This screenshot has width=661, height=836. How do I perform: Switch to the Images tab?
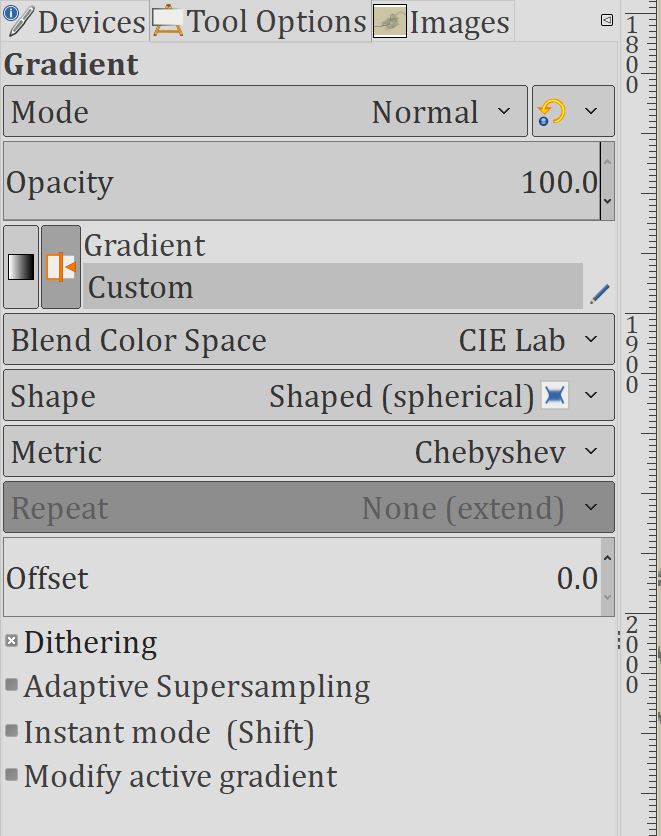click(x=441, y=22)
